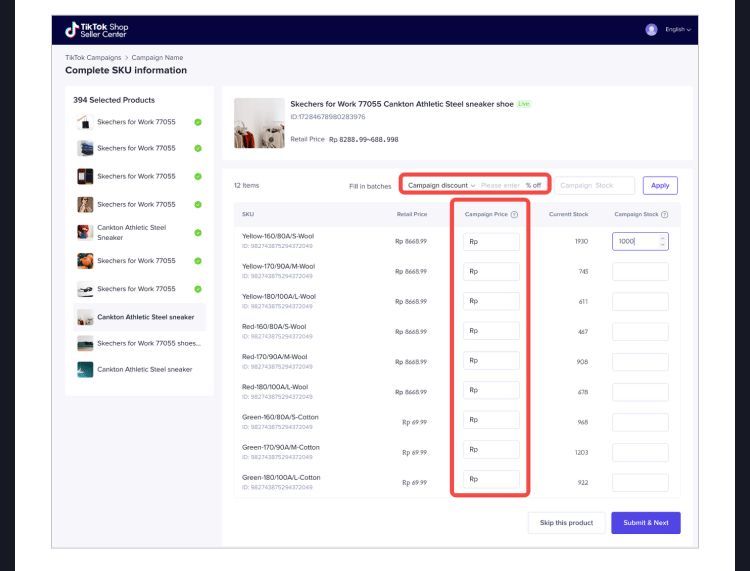The image size is (750, 571).
Task: Select 'Cankton Athletic Steel Sneaker' two-line sidebar item
Action: pos(139,232)
